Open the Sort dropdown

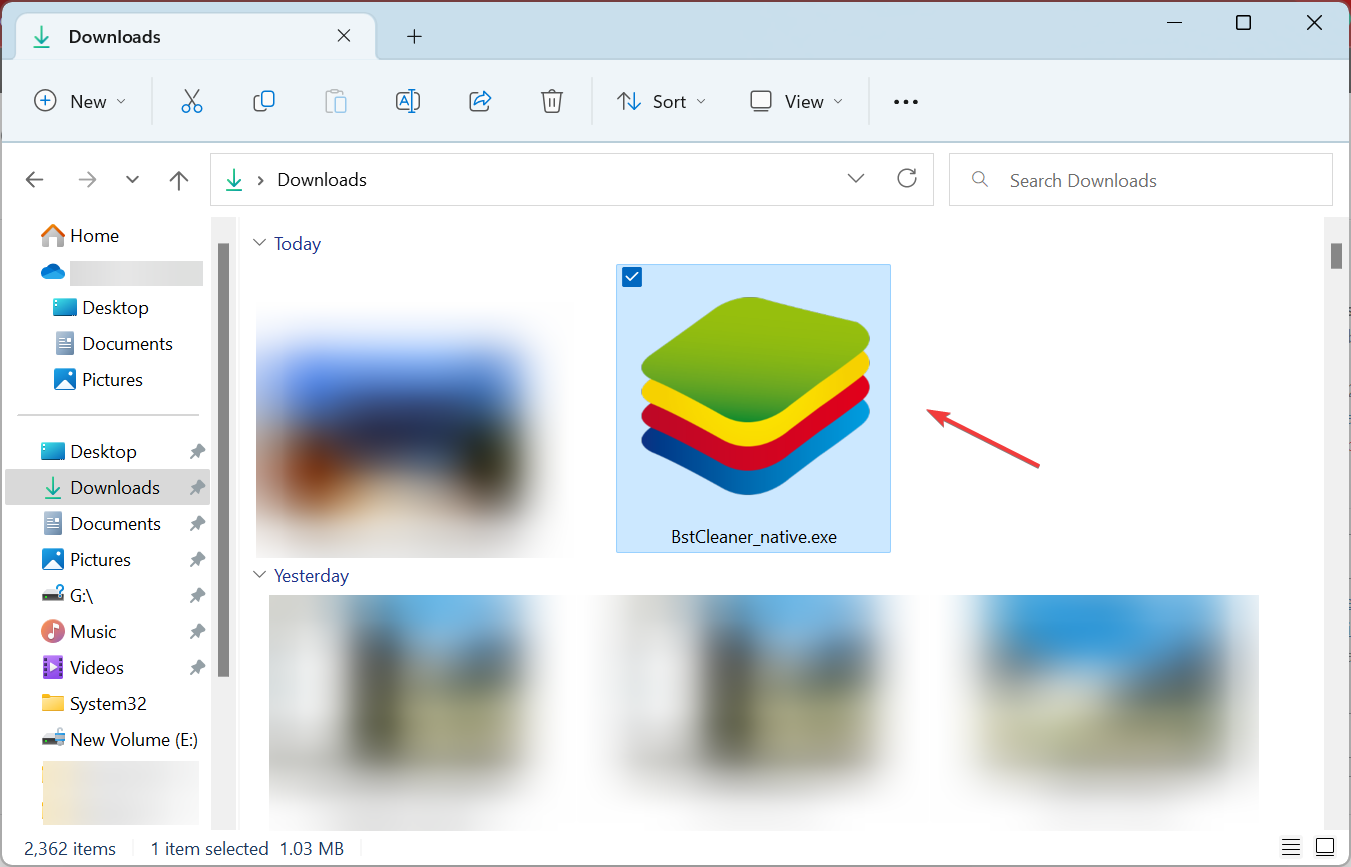661,101
